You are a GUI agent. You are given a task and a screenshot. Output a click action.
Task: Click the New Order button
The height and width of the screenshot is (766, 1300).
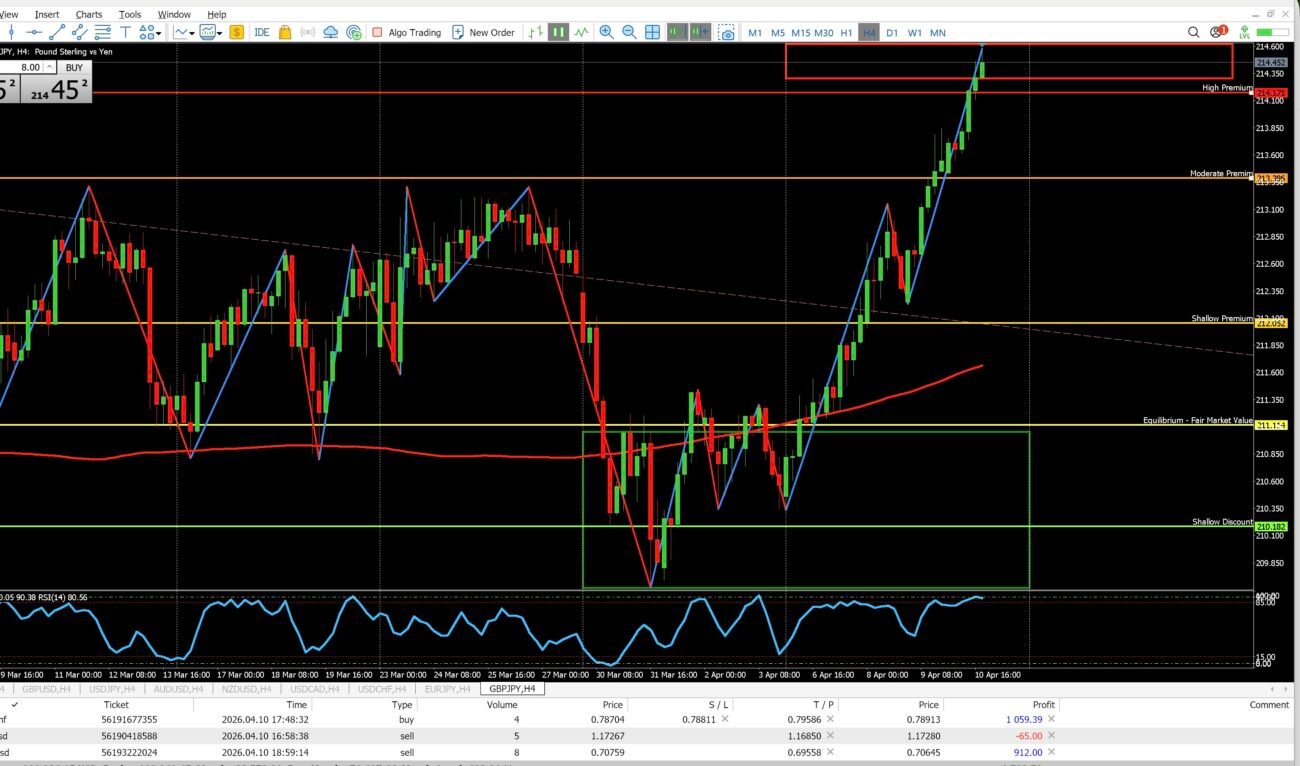pyautogui.click(x=483, y=32)
